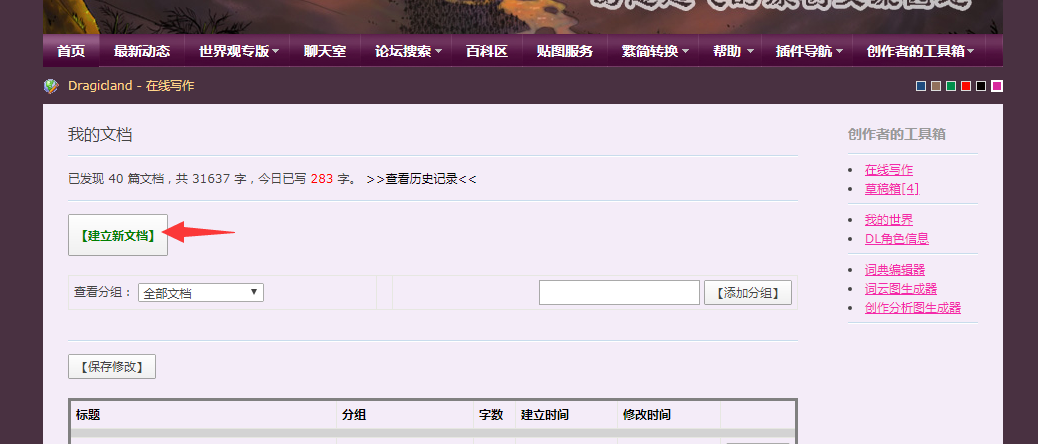Open the 查看分组 全部文档 dropdown
Image resolution: width=1038 pixels, height=444 pixels.
pyautogui.click(x=201, y=292)
